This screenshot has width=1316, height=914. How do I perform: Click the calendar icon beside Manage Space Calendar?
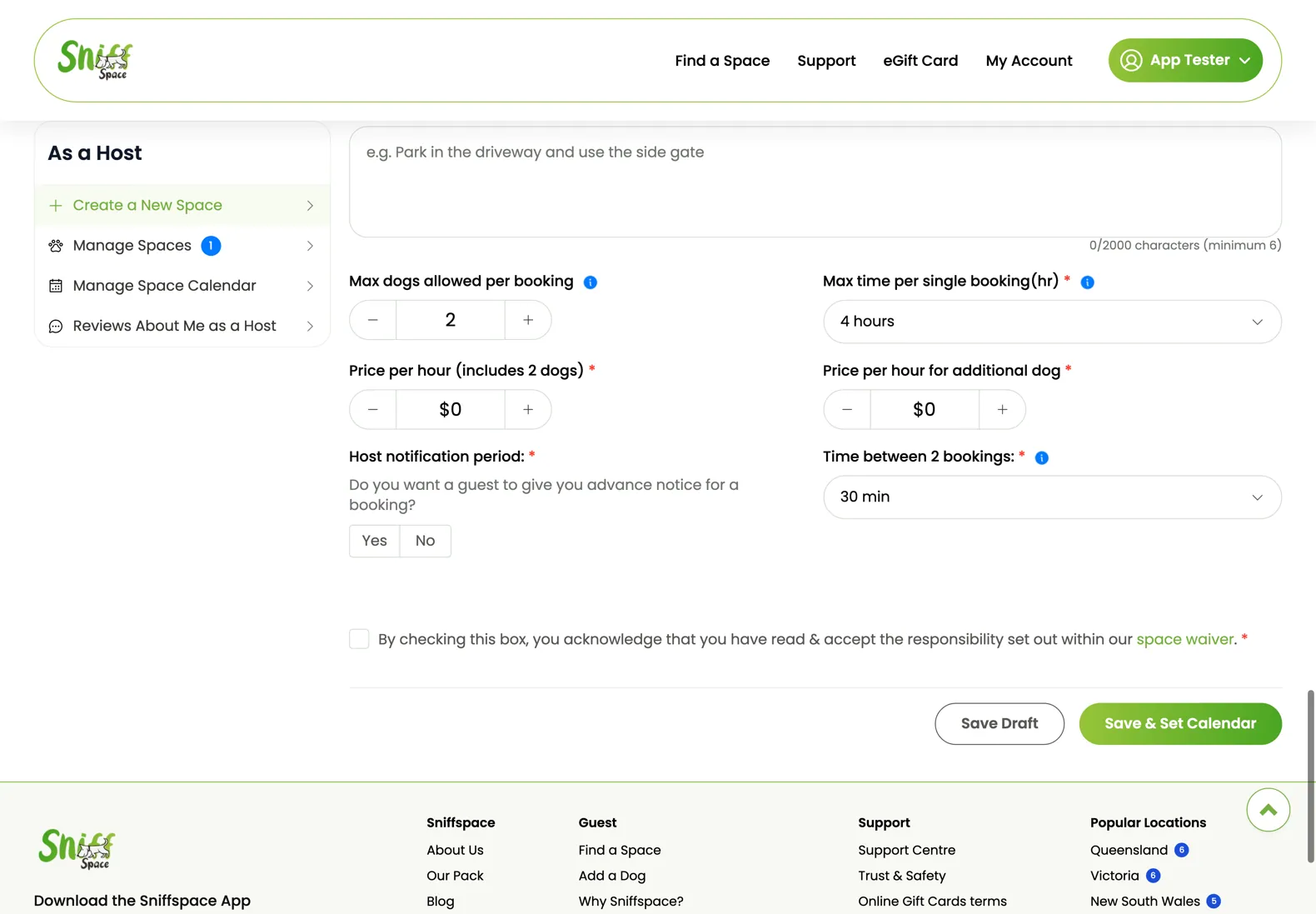56,286
